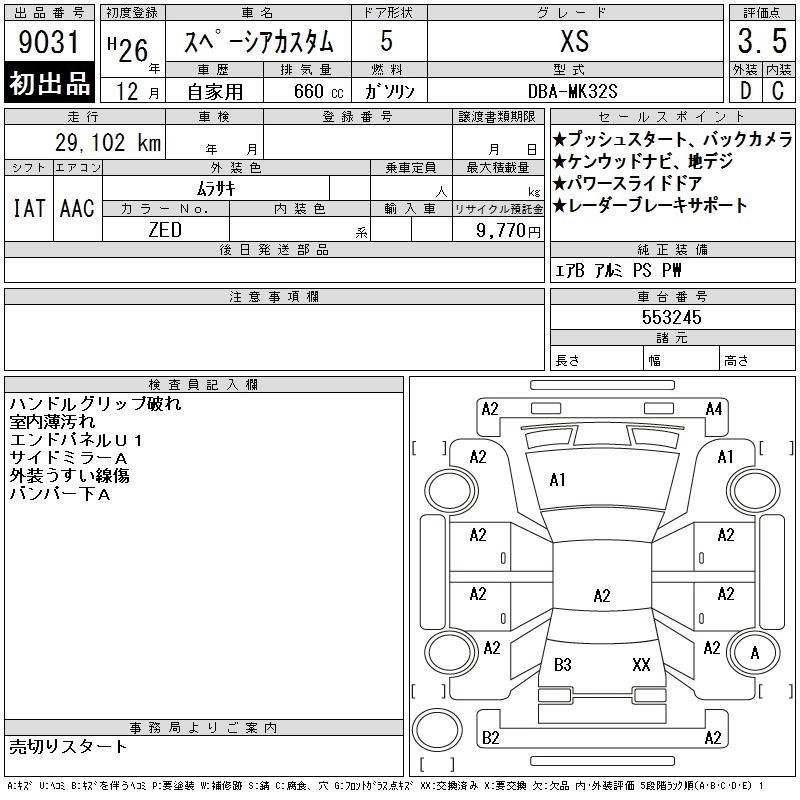Click spare tire circle below diagram
The width and height of the screenshot is (800, 800).
[x=437, y=730]
